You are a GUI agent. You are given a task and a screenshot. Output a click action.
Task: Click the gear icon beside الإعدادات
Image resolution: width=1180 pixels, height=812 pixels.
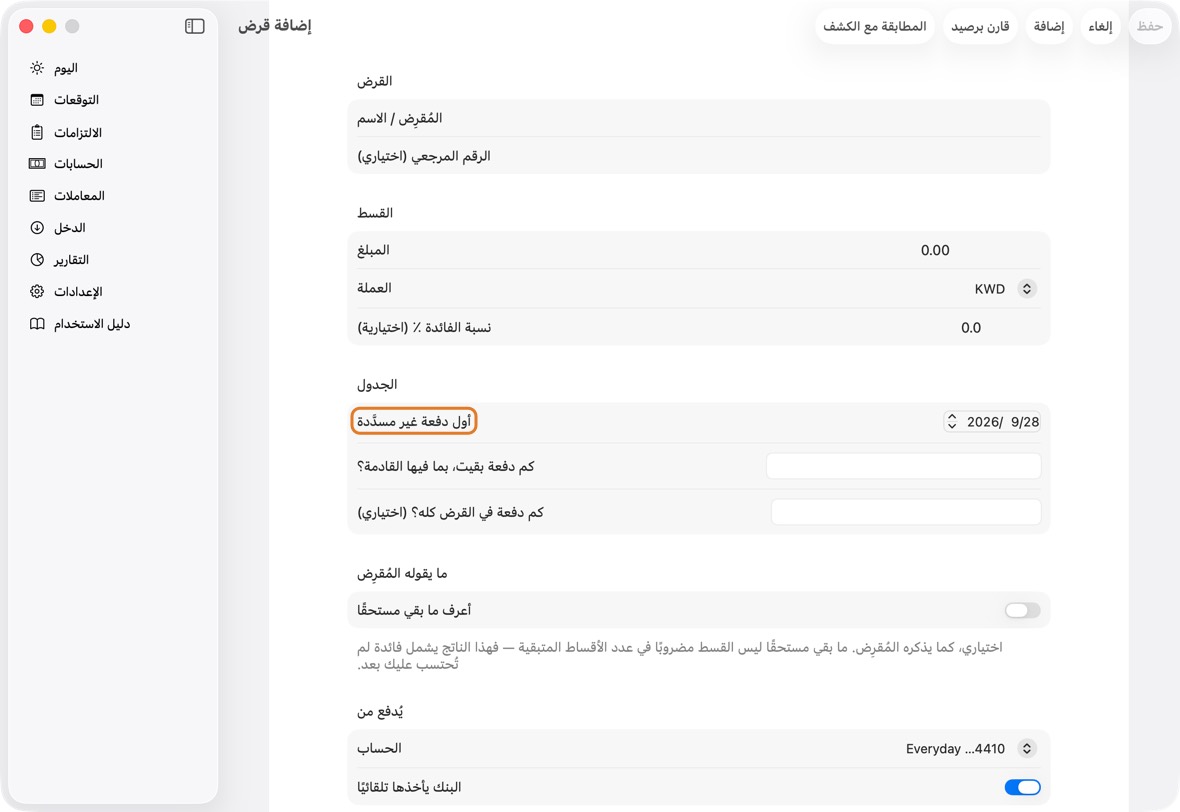click(37, 291)
